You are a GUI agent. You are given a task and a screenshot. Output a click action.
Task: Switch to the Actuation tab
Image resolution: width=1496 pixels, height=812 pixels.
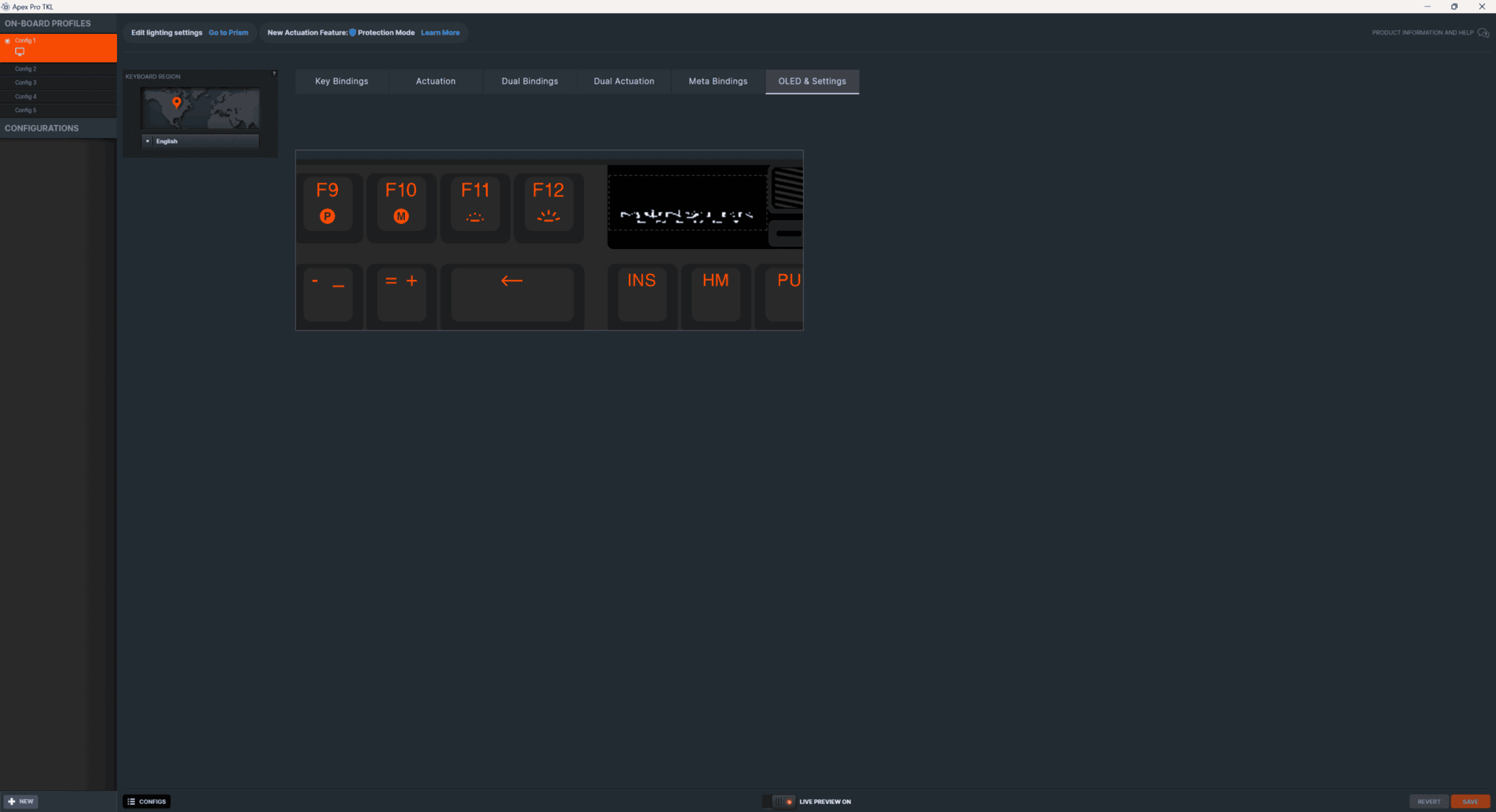click(435, 82)
